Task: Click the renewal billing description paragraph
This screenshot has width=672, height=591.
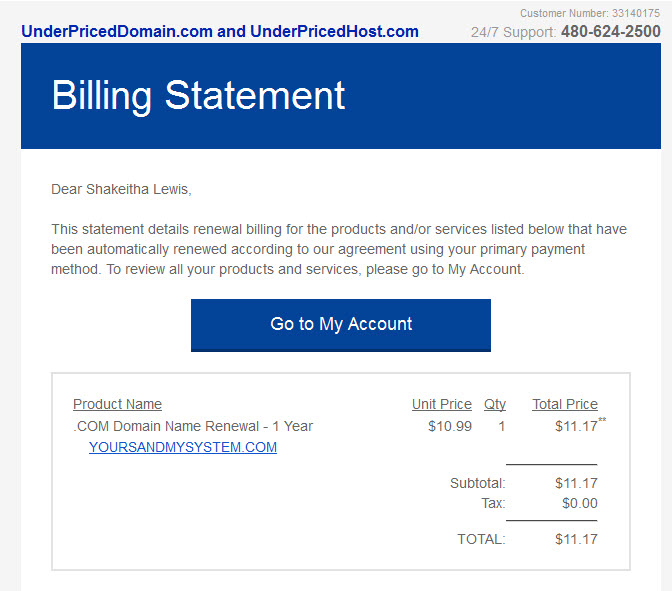Action: 339,249
